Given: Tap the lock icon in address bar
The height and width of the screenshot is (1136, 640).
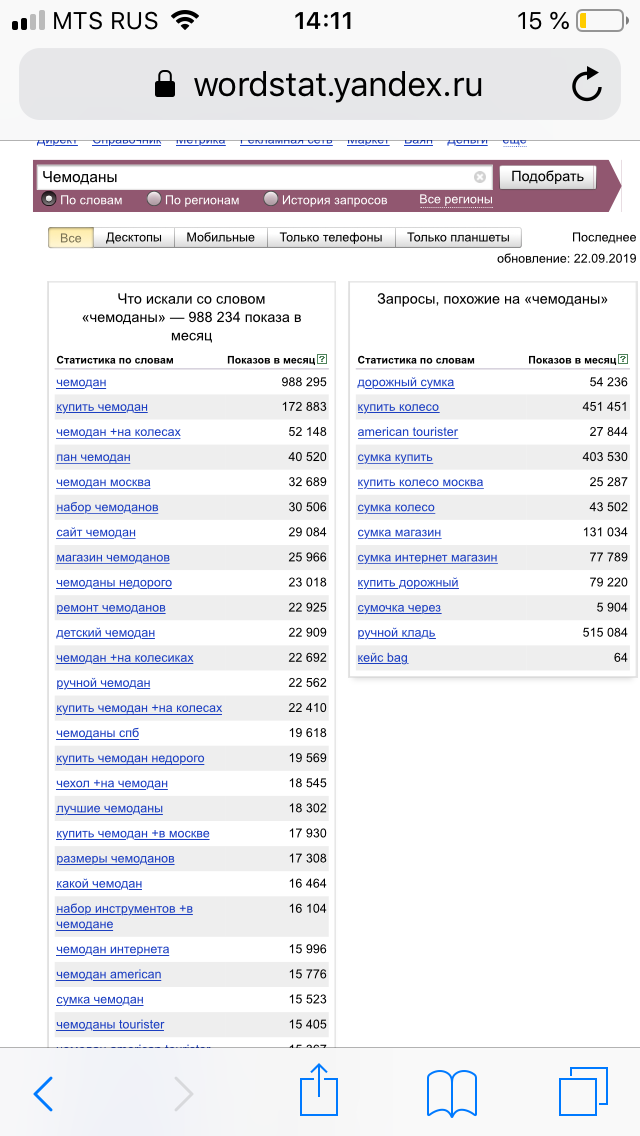Looking at the screenshot, I should pos(166,85).
